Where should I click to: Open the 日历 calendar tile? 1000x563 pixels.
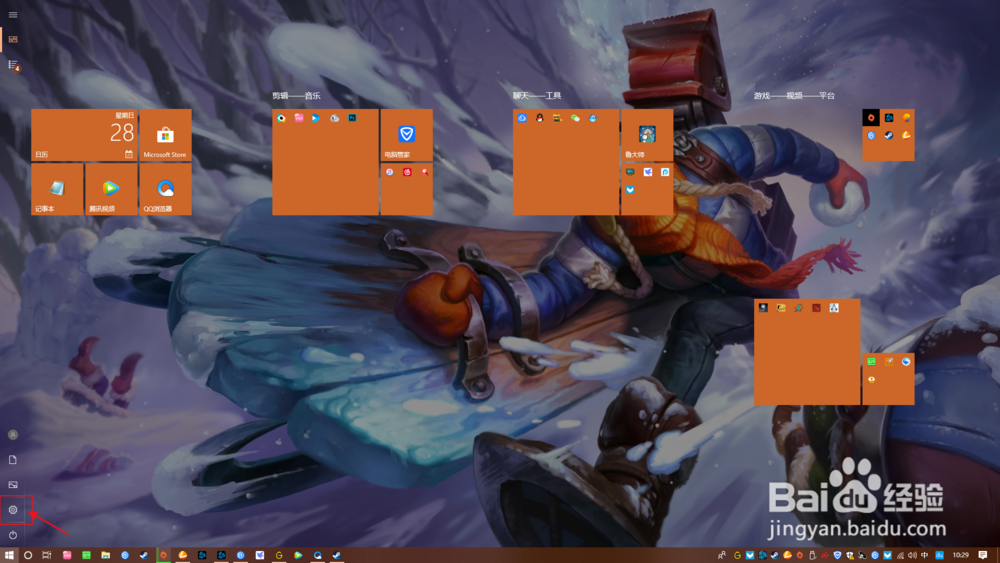[x=84, y=135]
